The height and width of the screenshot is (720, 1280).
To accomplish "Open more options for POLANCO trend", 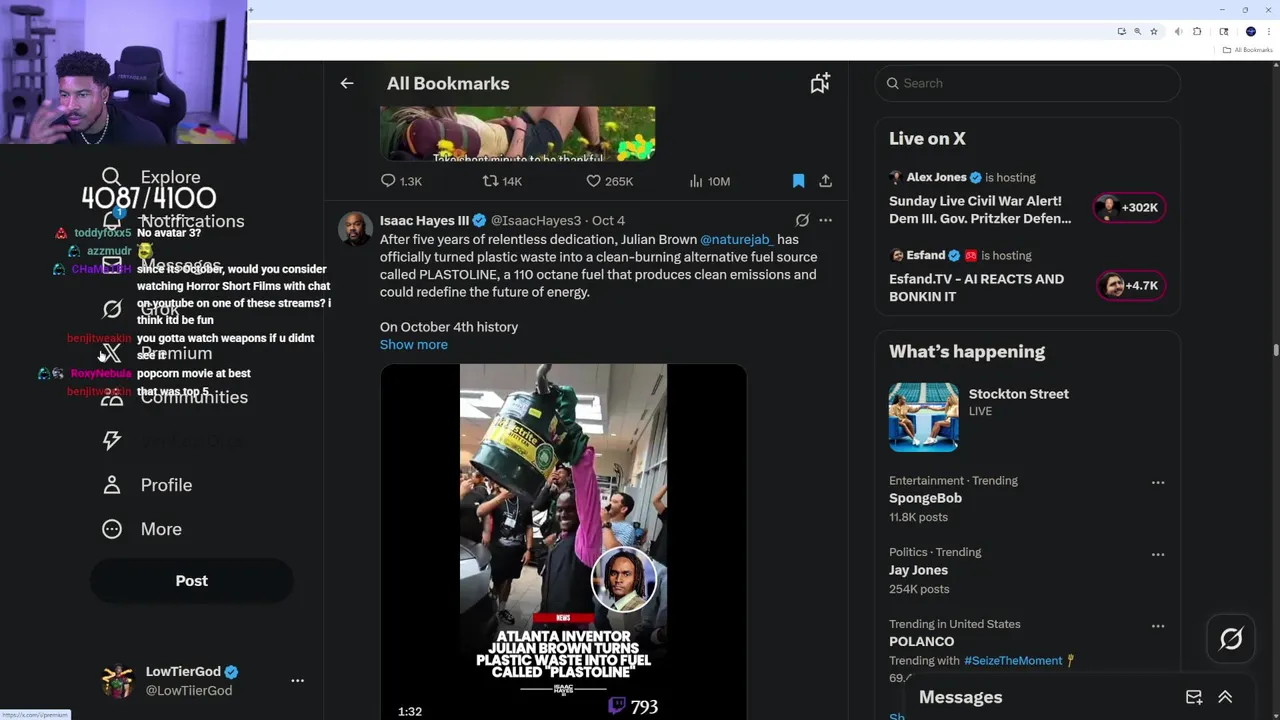I will tap(1158, 626).
